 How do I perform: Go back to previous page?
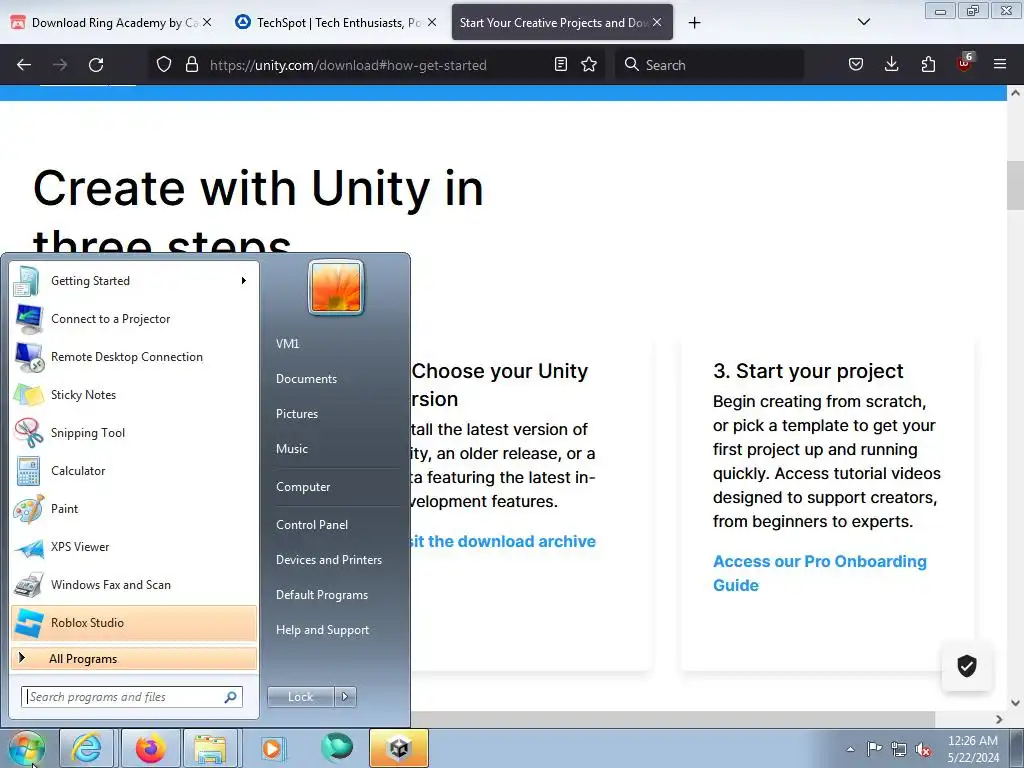[24, 65]
